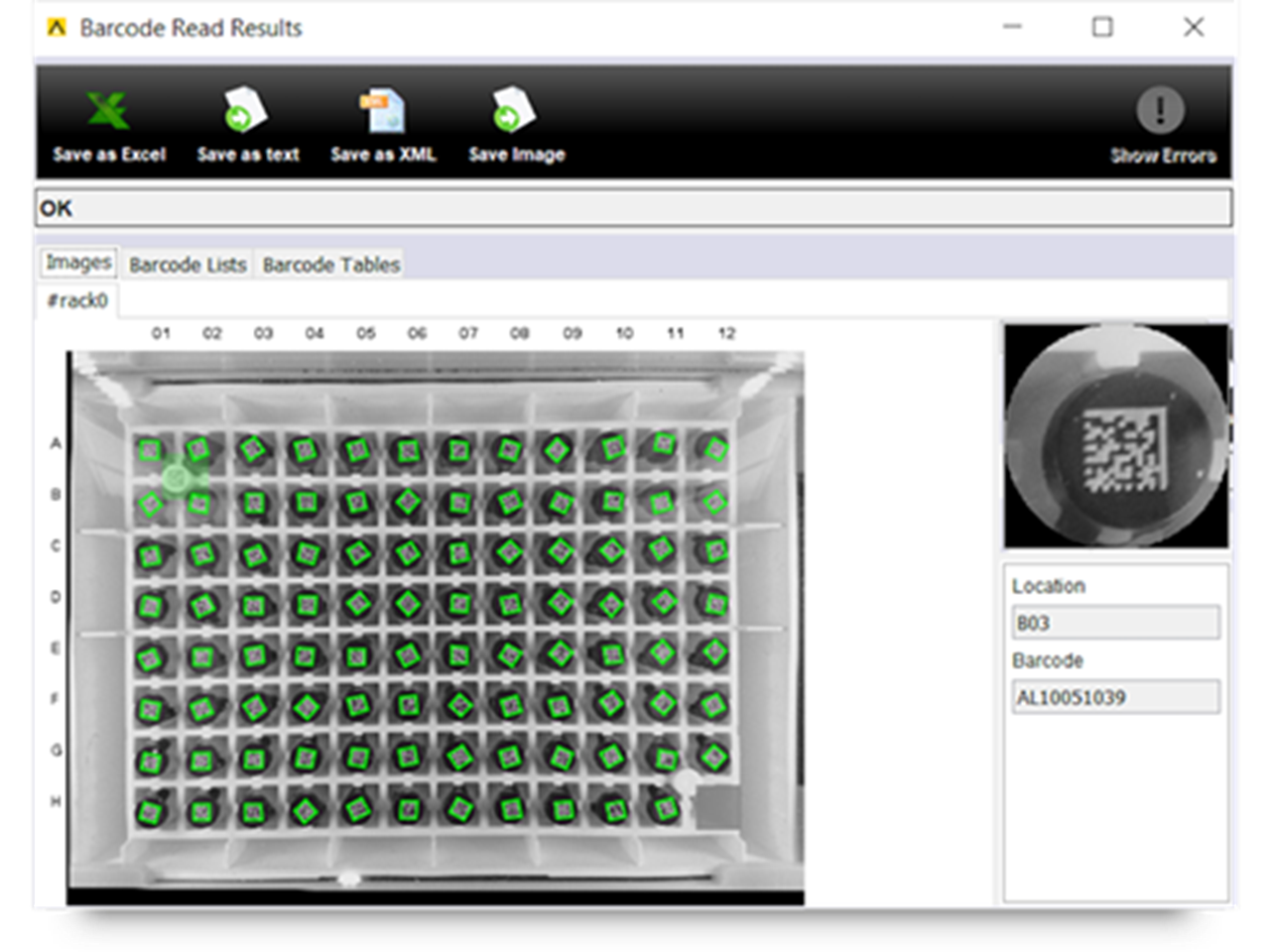Switch to the Images tab
1270x952 pixels.
tap(78, 263)
